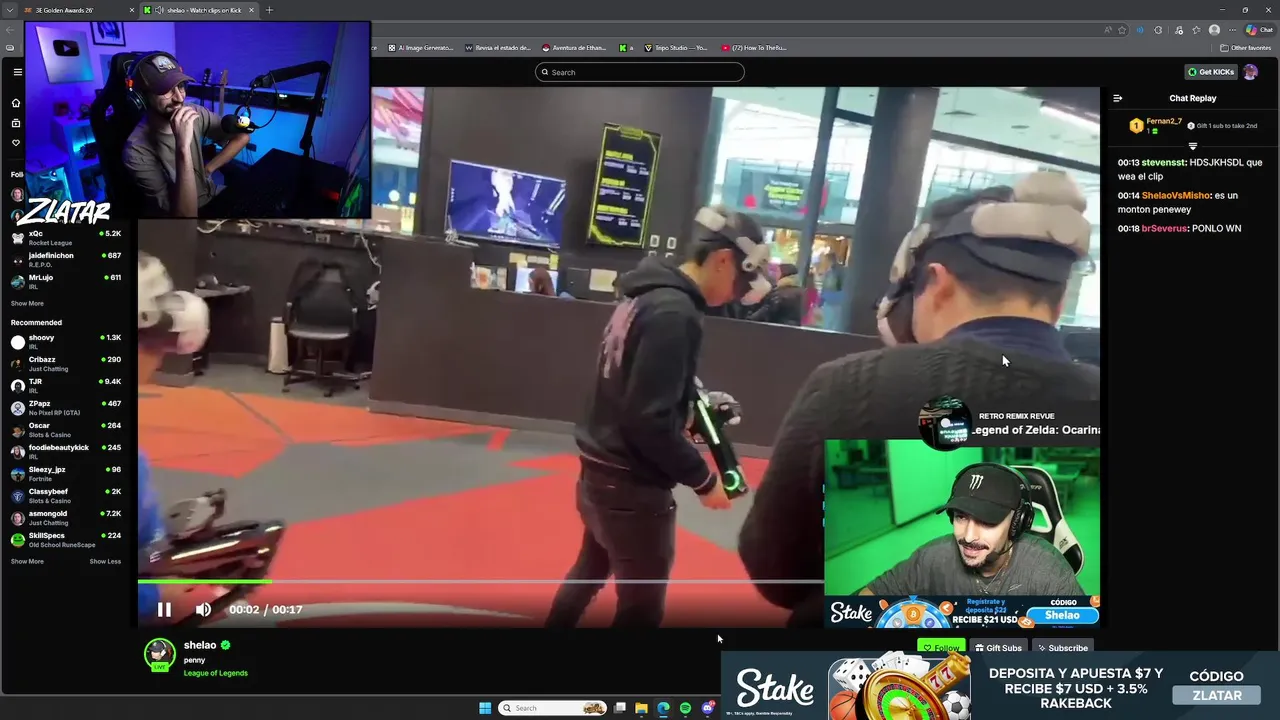Click the Get KICKs button

pos(1211,72)
